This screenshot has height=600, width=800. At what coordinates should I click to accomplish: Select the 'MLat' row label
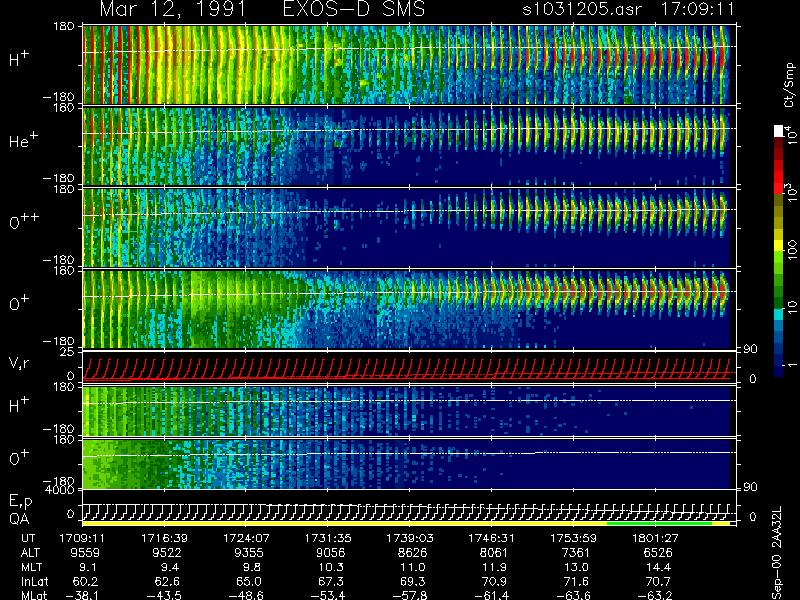(x=34, y=595)
